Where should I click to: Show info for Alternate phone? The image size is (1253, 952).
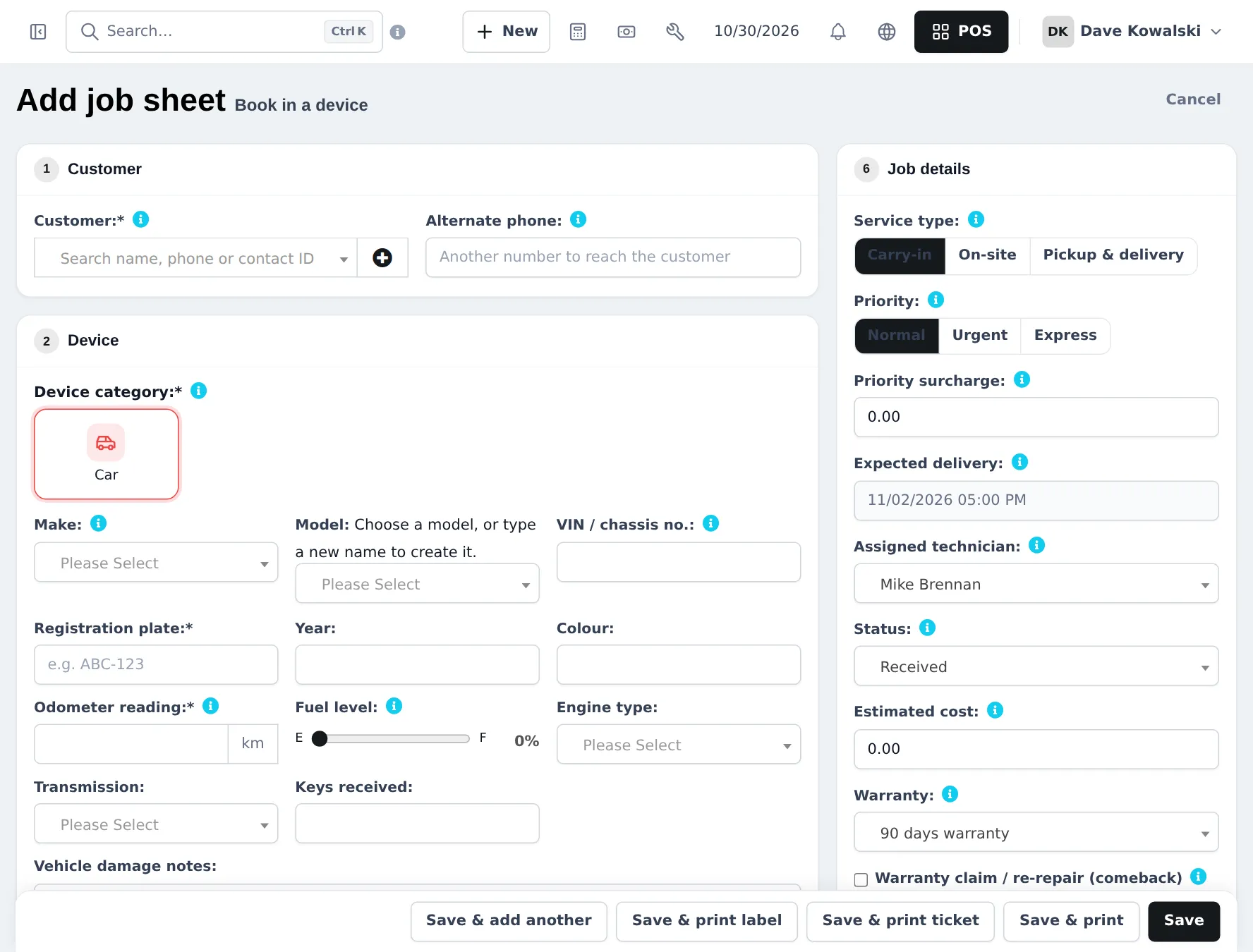click(579, 219)
